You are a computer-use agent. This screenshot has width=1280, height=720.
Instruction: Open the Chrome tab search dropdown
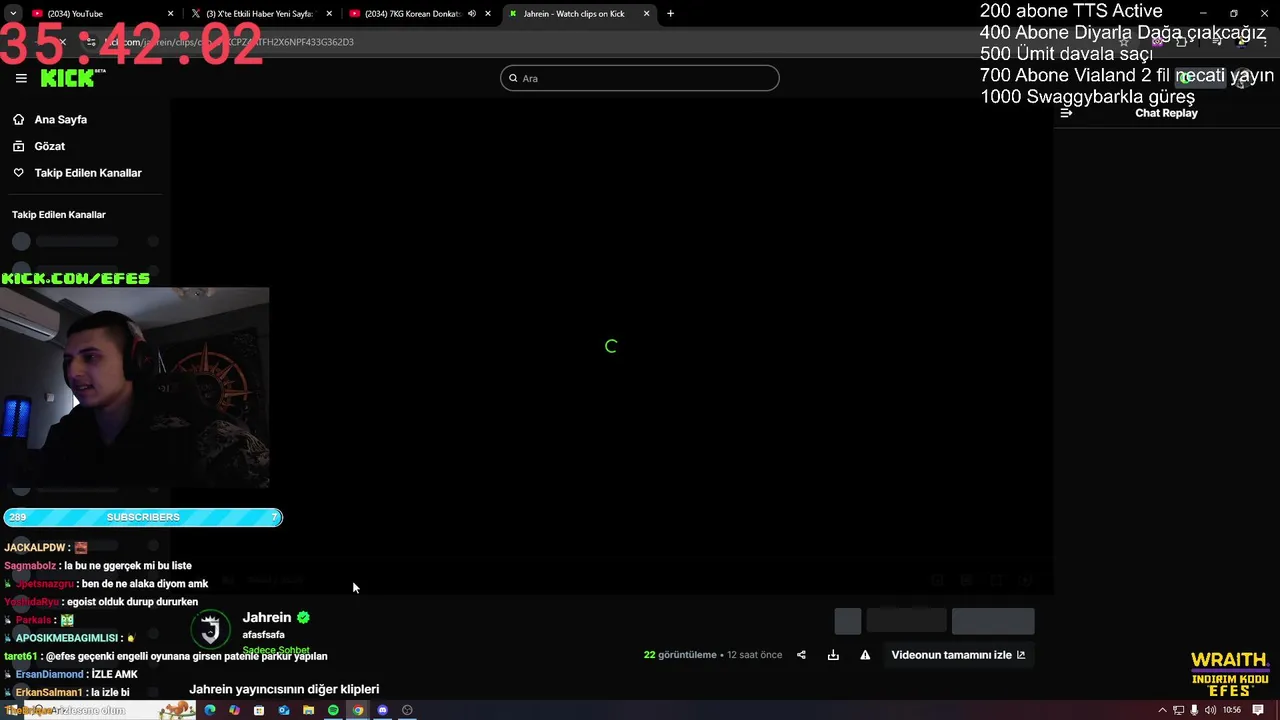(13, 14)
